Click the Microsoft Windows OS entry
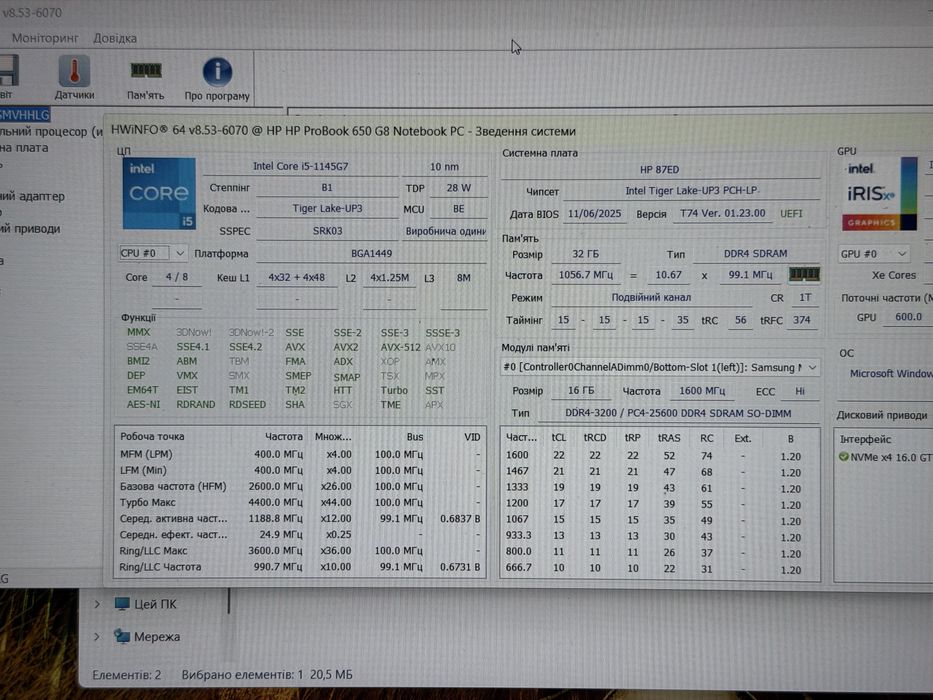This screenshot has height=700, width=933. [891, 374]
